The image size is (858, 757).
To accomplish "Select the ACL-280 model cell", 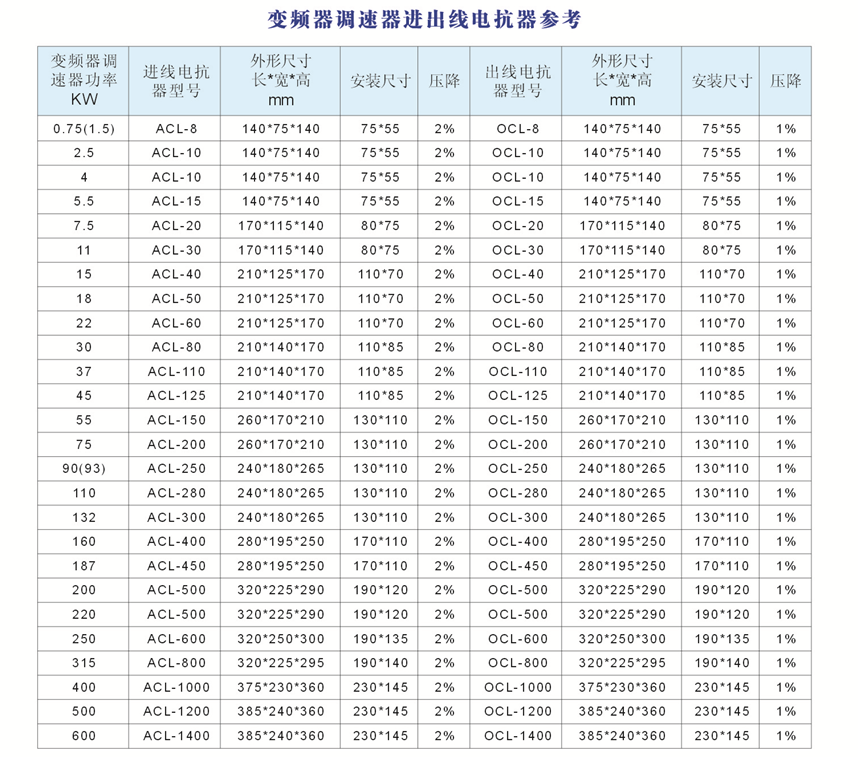I will (x=176, y=493).
